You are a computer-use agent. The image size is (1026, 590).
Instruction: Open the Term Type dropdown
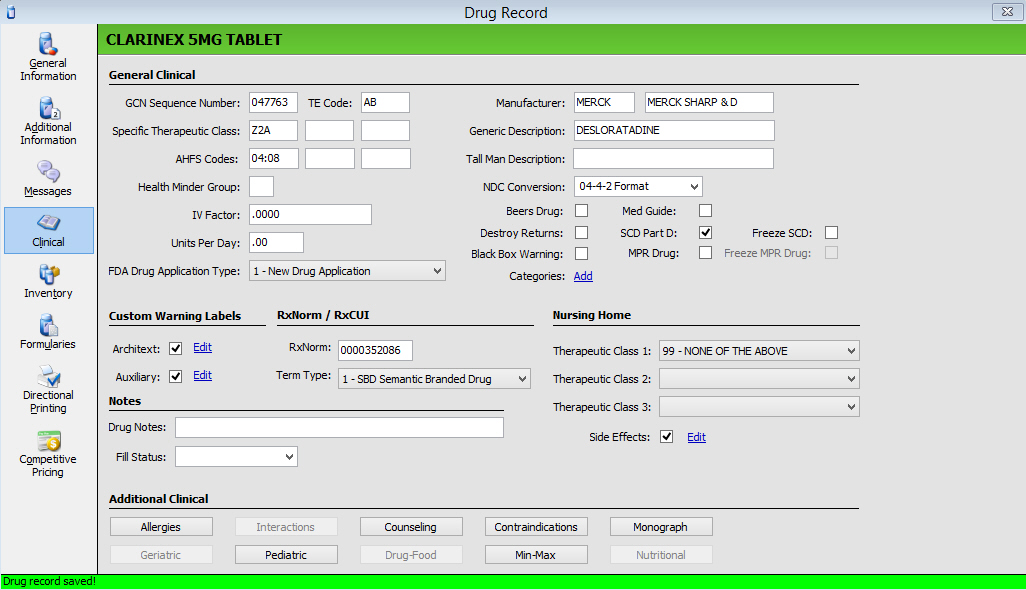(434, 379)
